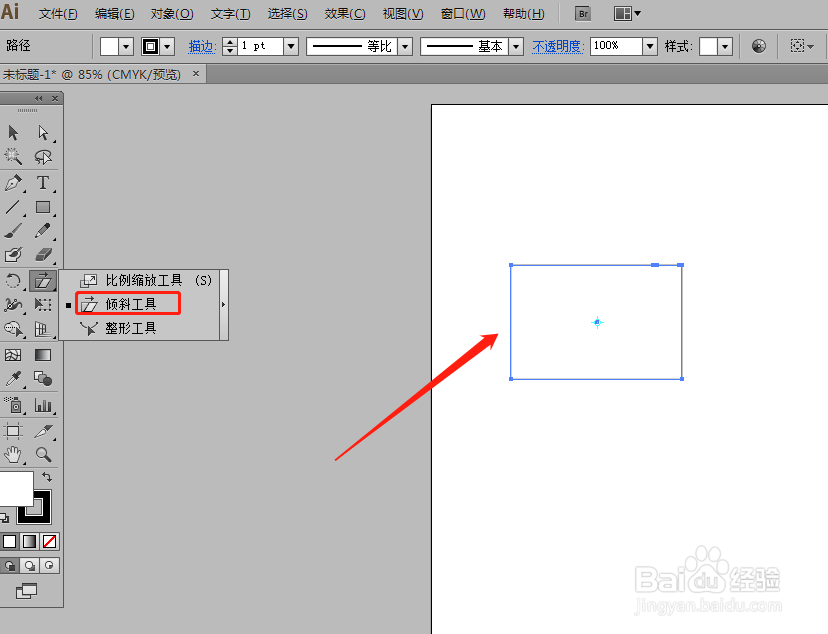Image resolution: width=828 pixels, height=634 pixels.
Task: Click the 1 pt stroke weight field
Action: point(261,46)
